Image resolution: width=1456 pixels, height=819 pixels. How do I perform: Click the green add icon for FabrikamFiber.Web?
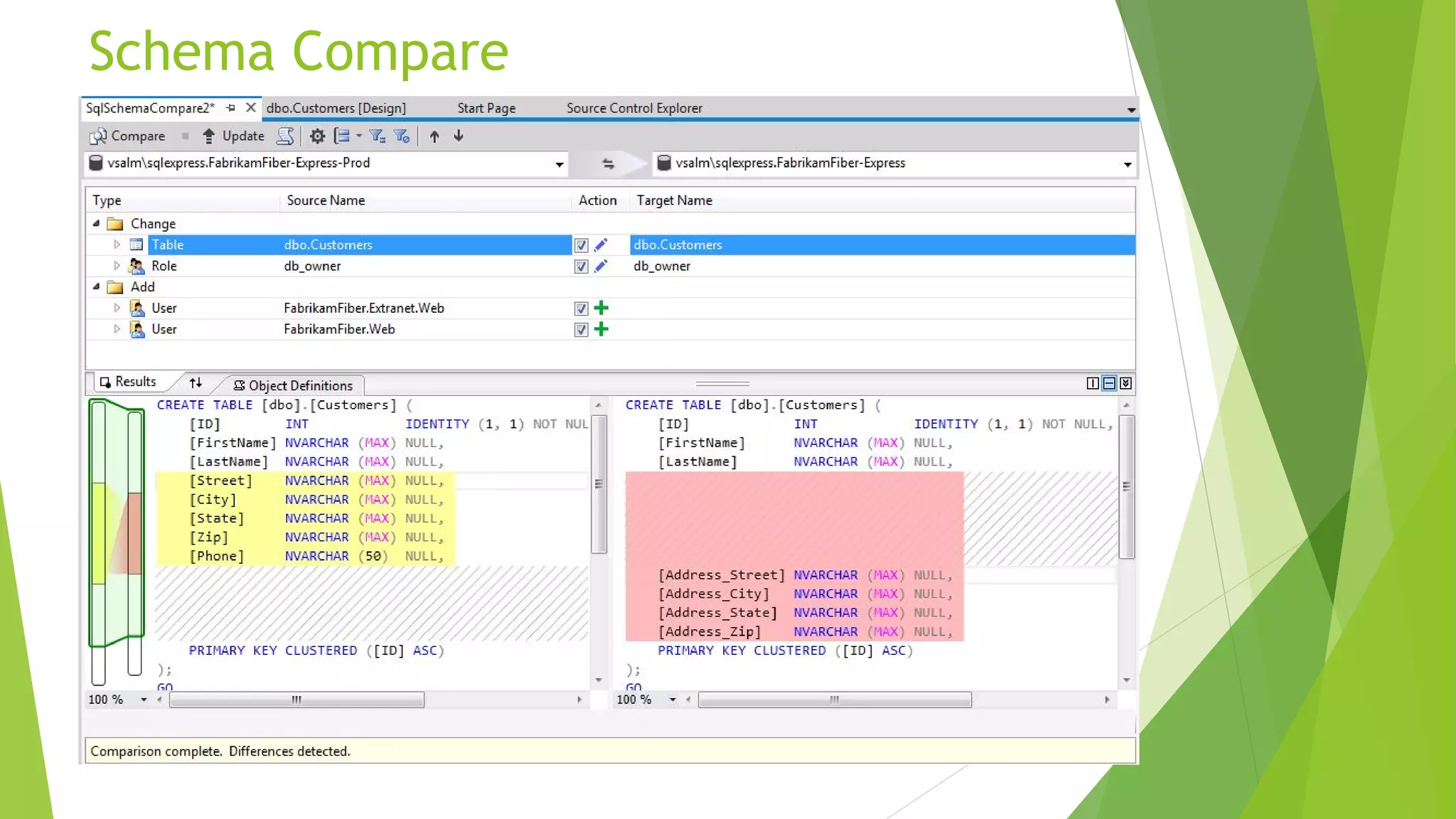point(601,329)
